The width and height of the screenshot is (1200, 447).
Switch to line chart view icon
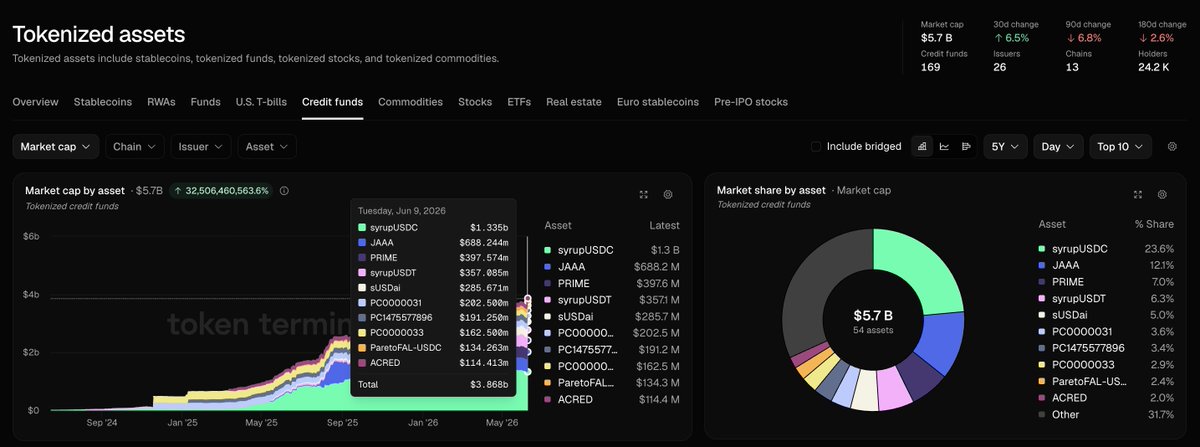[x=944, y=146]
